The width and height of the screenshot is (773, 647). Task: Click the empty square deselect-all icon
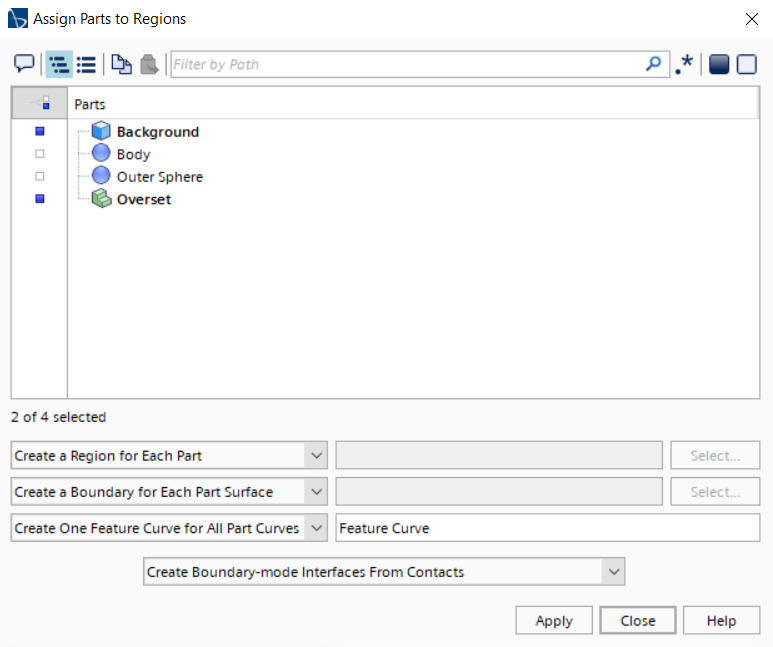[746, 64]
